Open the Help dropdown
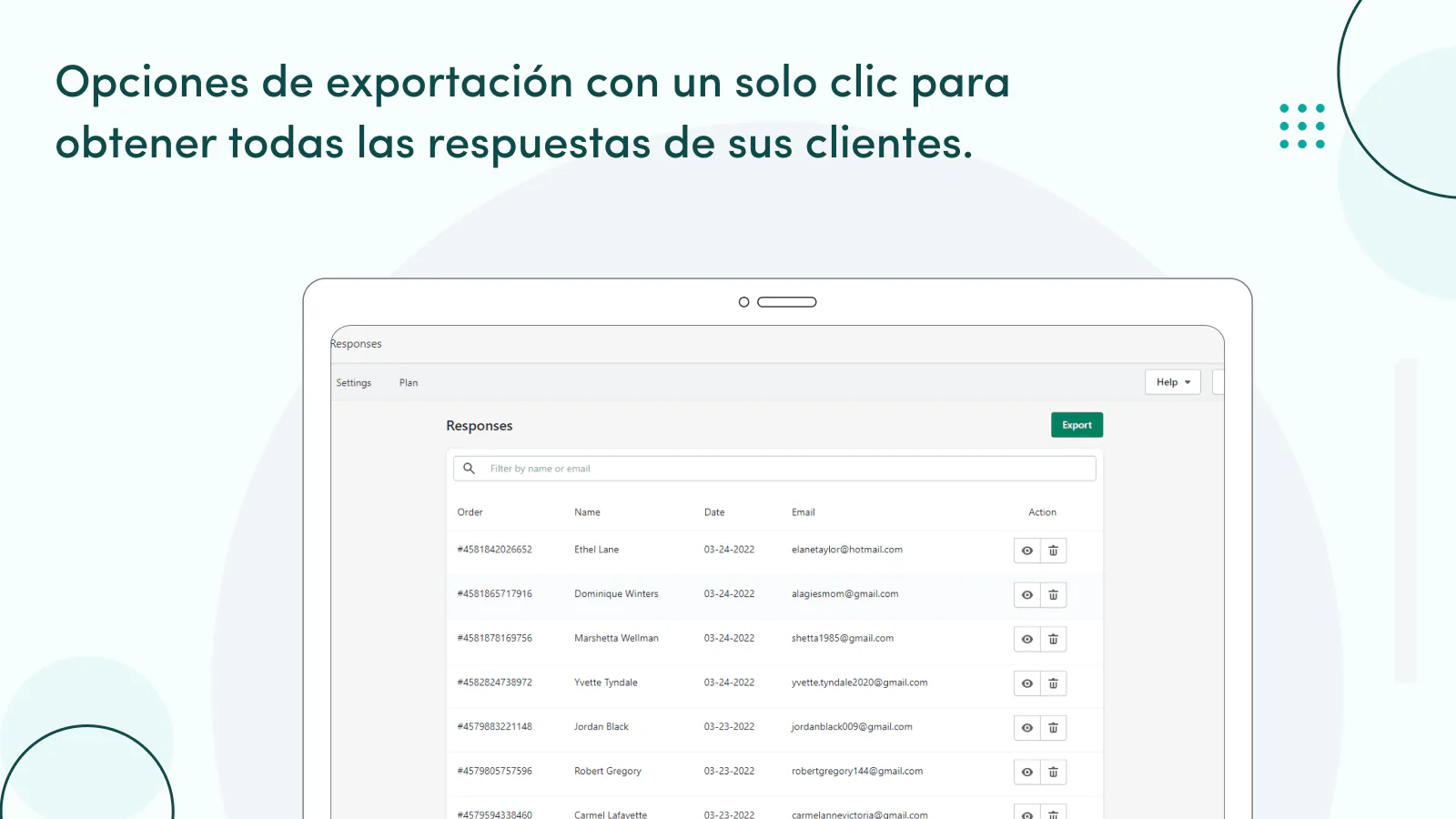 (x=1172, y=382)
